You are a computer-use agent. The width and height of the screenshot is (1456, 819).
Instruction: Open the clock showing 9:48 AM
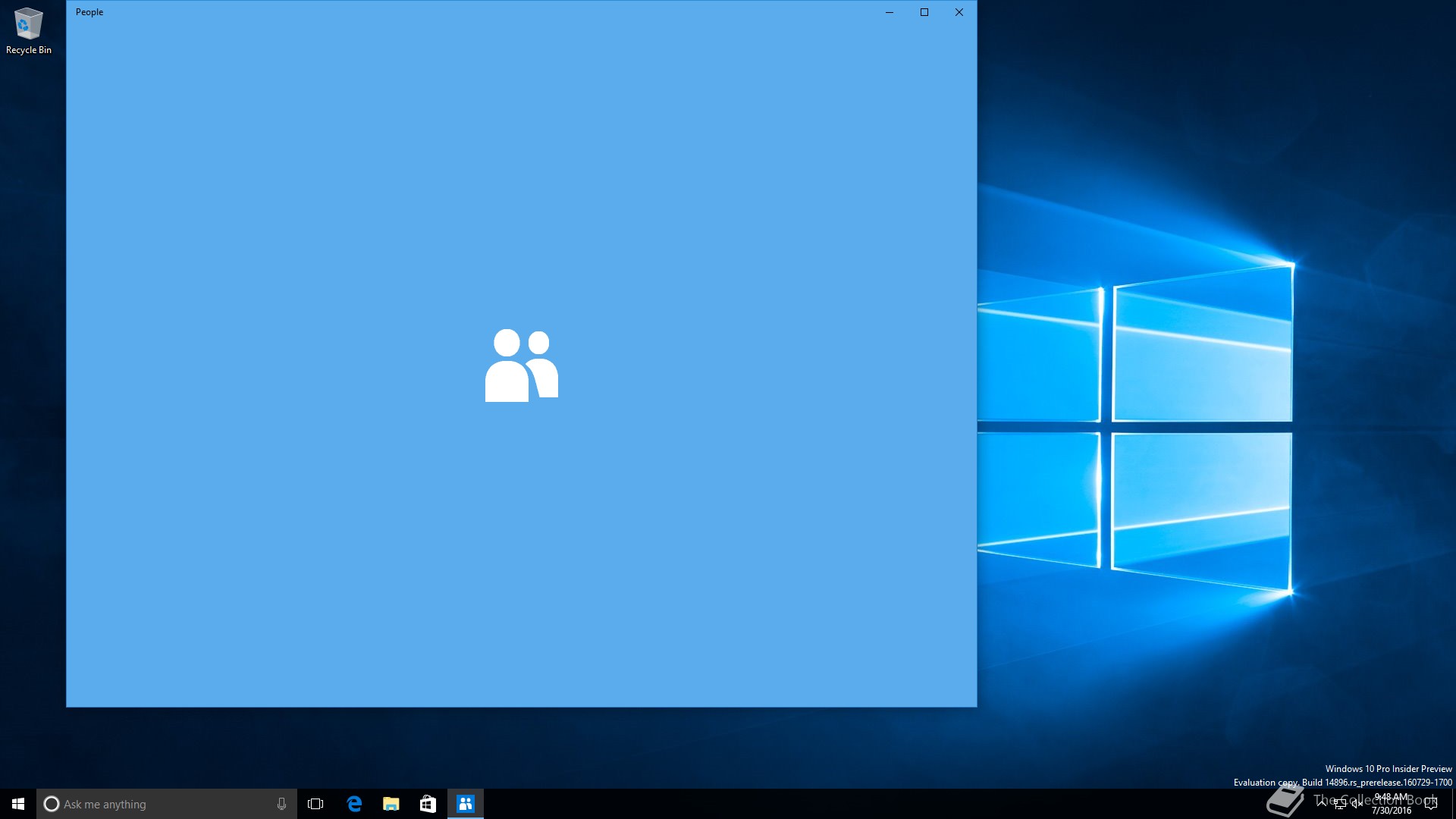pos(1391,804)
